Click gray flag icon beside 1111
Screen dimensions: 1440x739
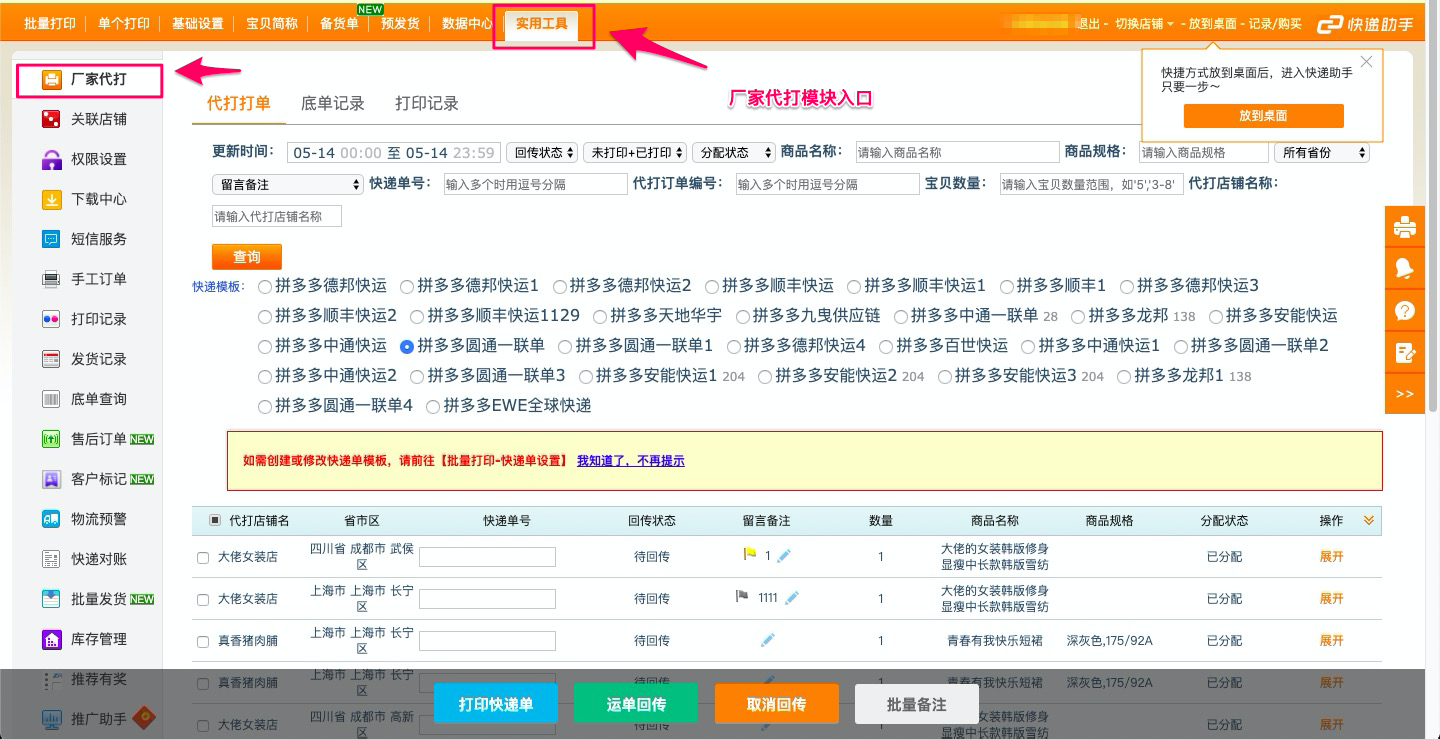742,597
